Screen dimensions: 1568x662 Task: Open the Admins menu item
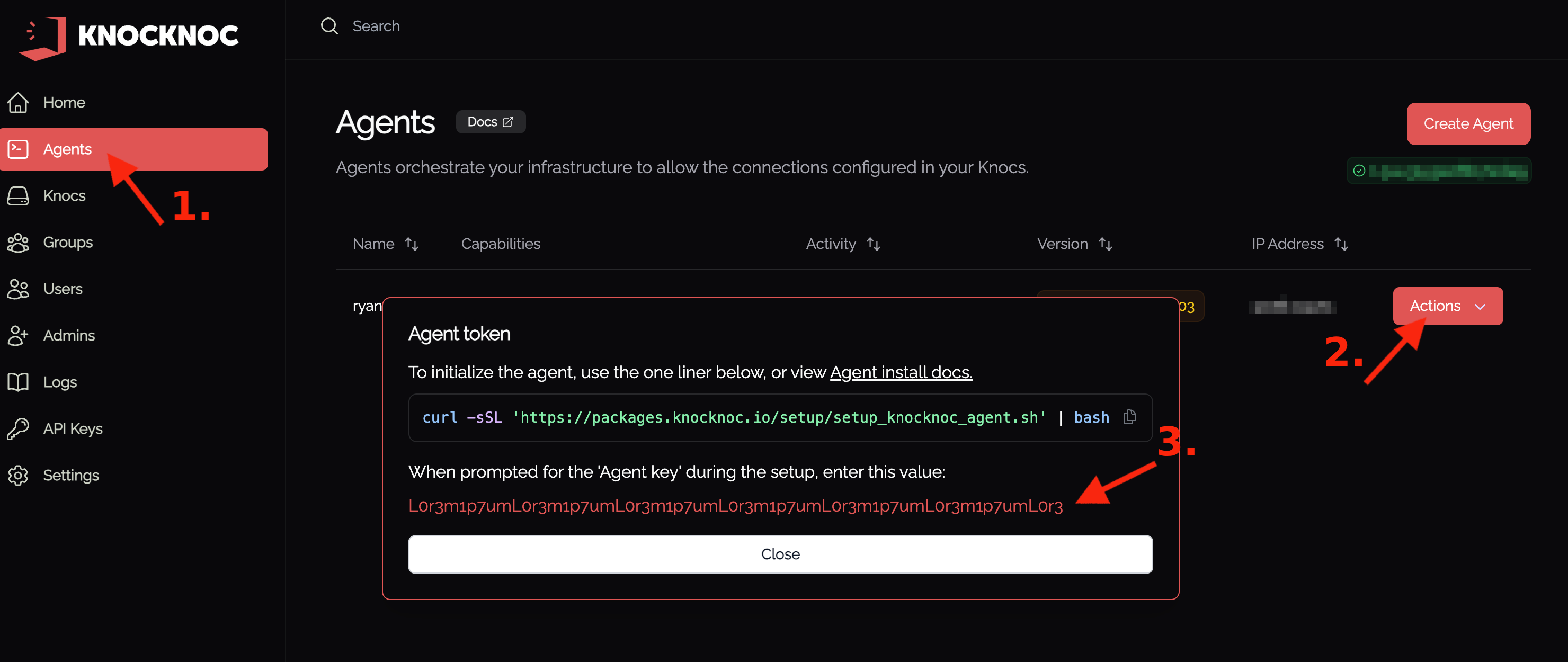pyautogui.click(x=69, y=335)
